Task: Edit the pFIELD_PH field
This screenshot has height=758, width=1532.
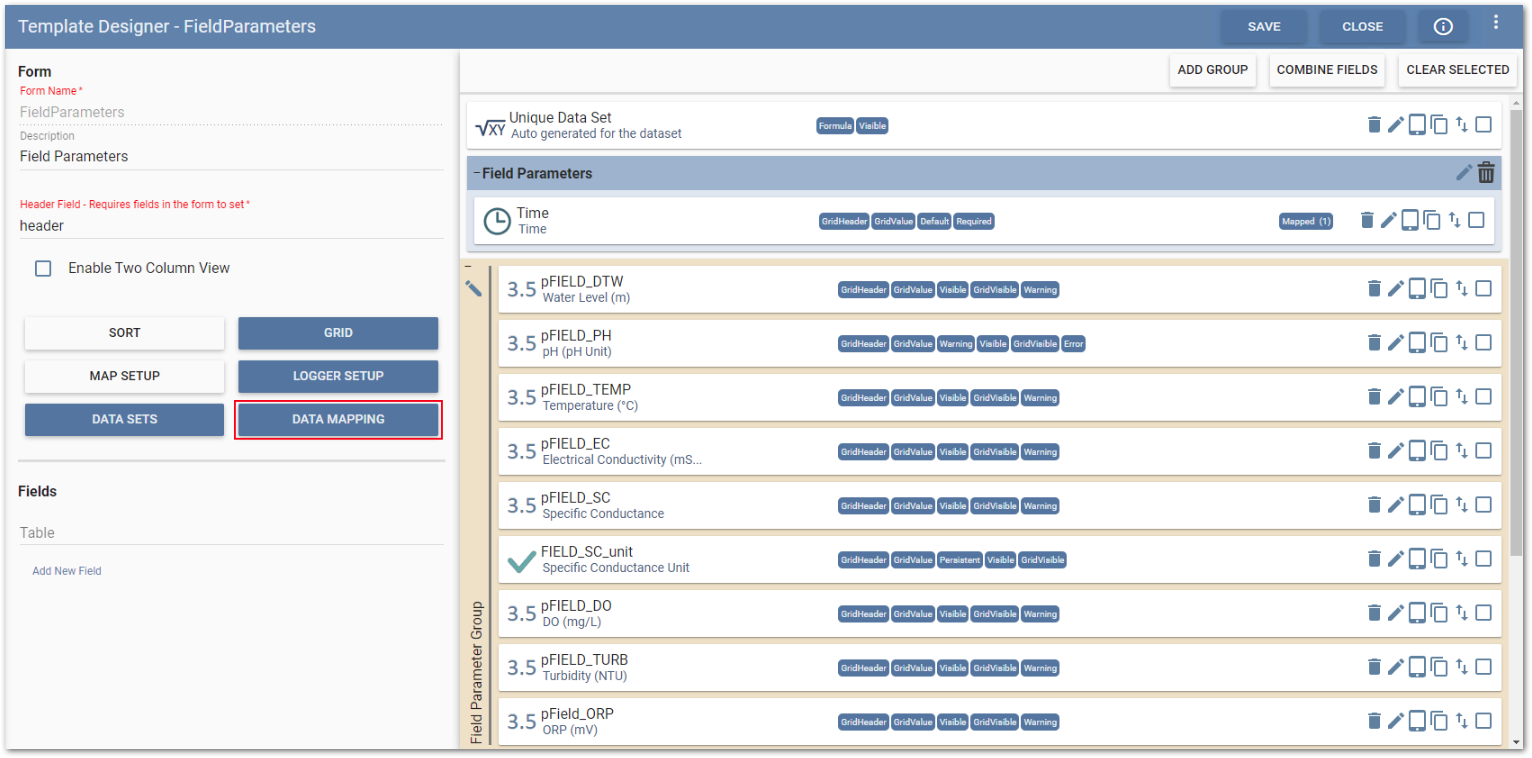Action: point(1396,342)
